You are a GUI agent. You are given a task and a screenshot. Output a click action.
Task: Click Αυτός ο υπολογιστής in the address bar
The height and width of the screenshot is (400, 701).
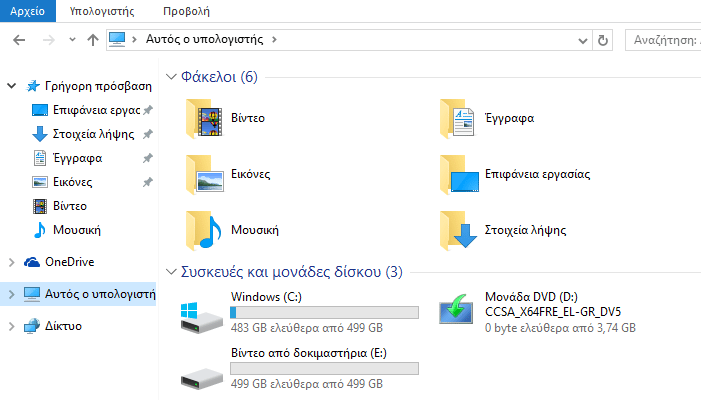click(x=205, y=39)
